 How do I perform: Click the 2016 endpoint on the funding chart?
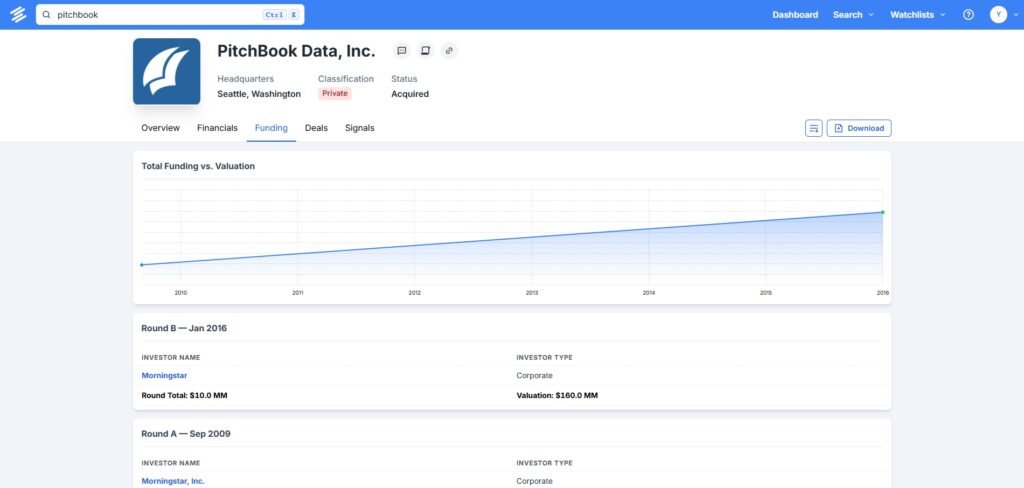click(882, 212)
